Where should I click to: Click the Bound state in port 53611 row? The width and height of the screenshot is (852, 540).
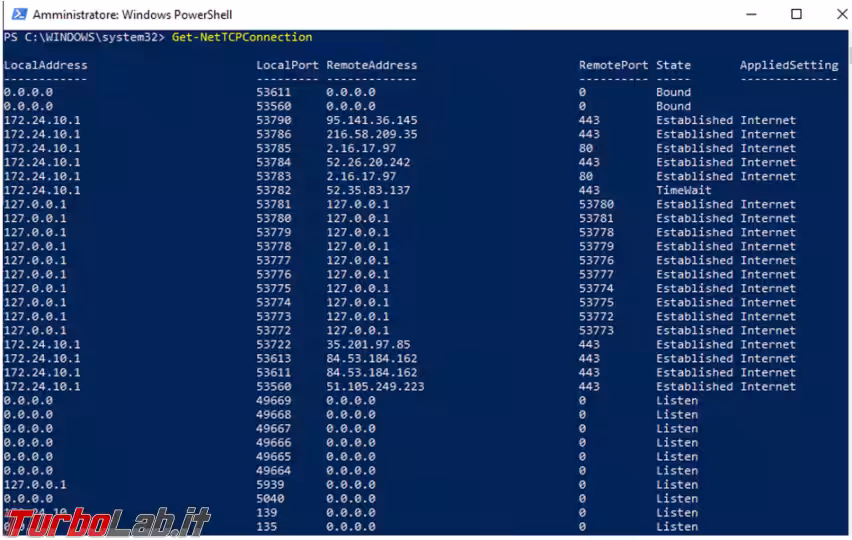[673, 92]
